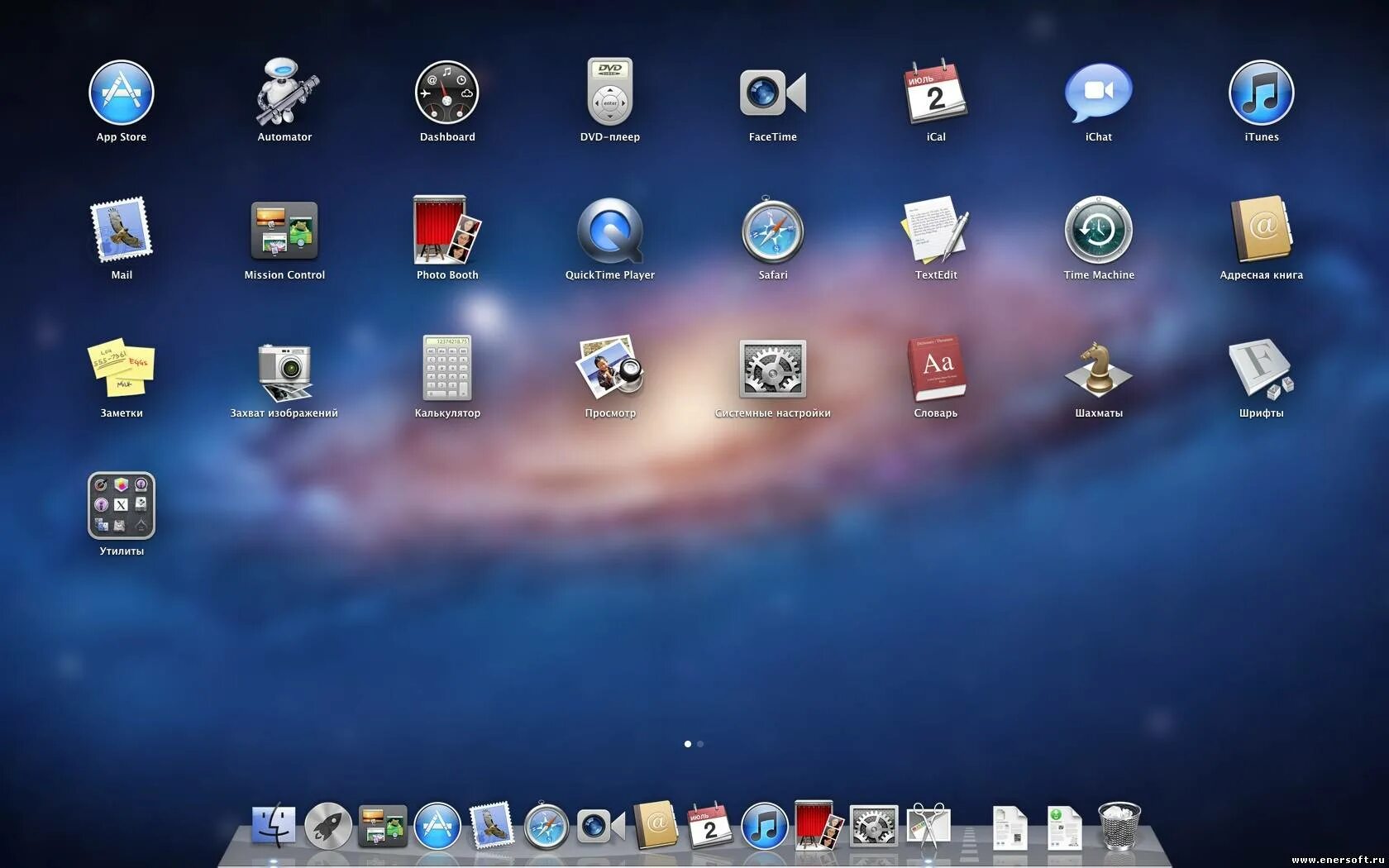Launch Automator from Launchpad

(x=284, y=93)
